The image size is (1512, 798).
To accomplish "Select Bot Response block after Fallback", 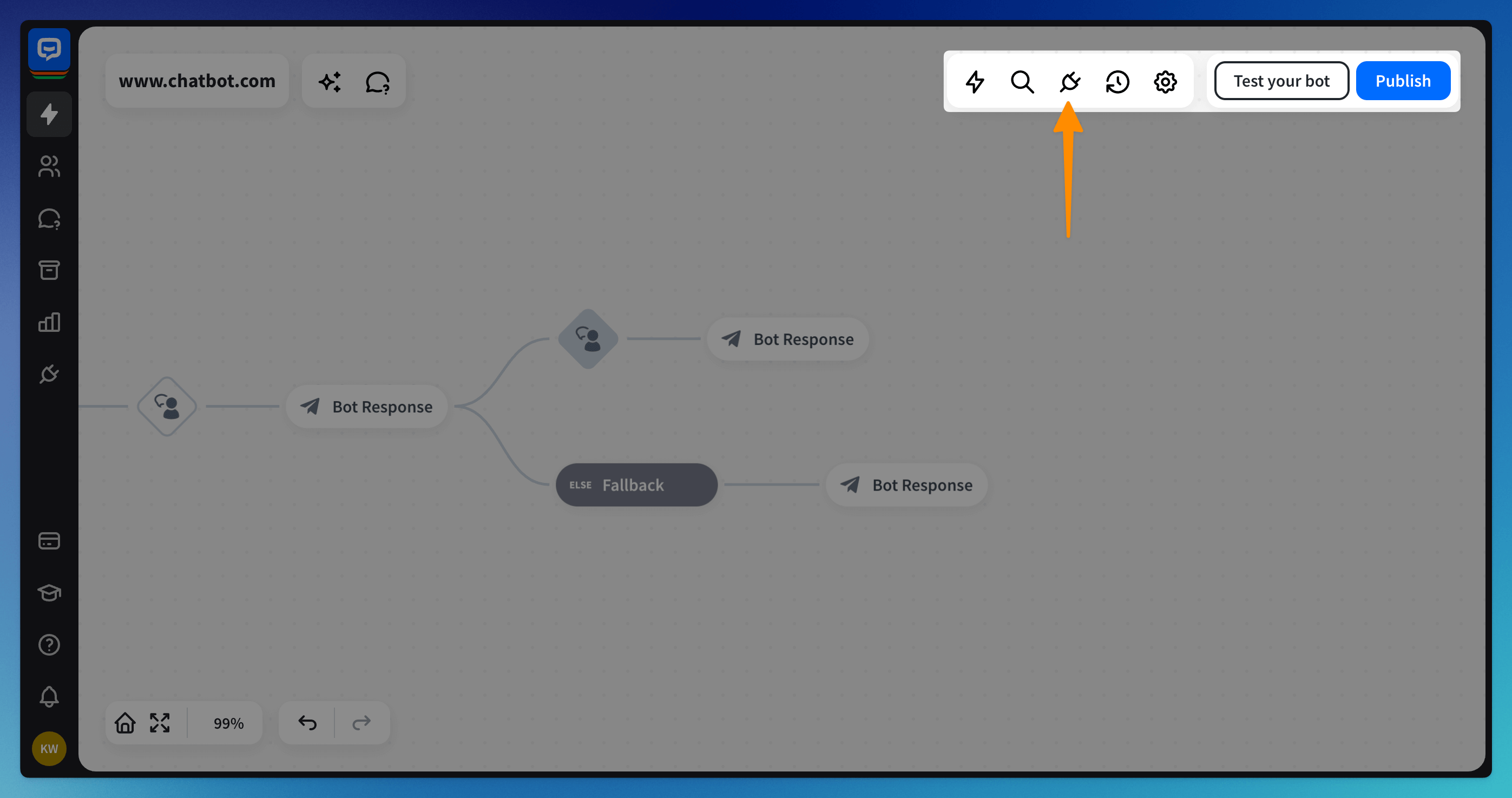I will (907, 485).
